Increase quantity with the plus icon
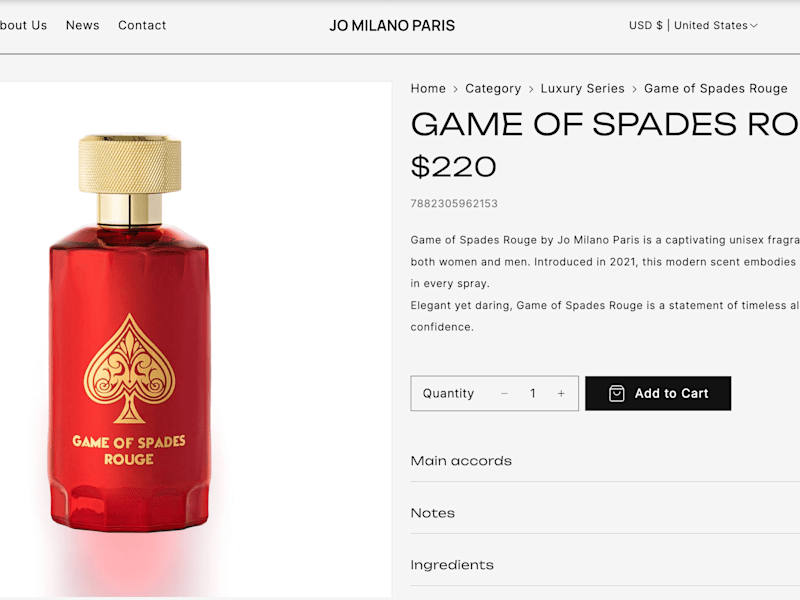 [561, 393]
